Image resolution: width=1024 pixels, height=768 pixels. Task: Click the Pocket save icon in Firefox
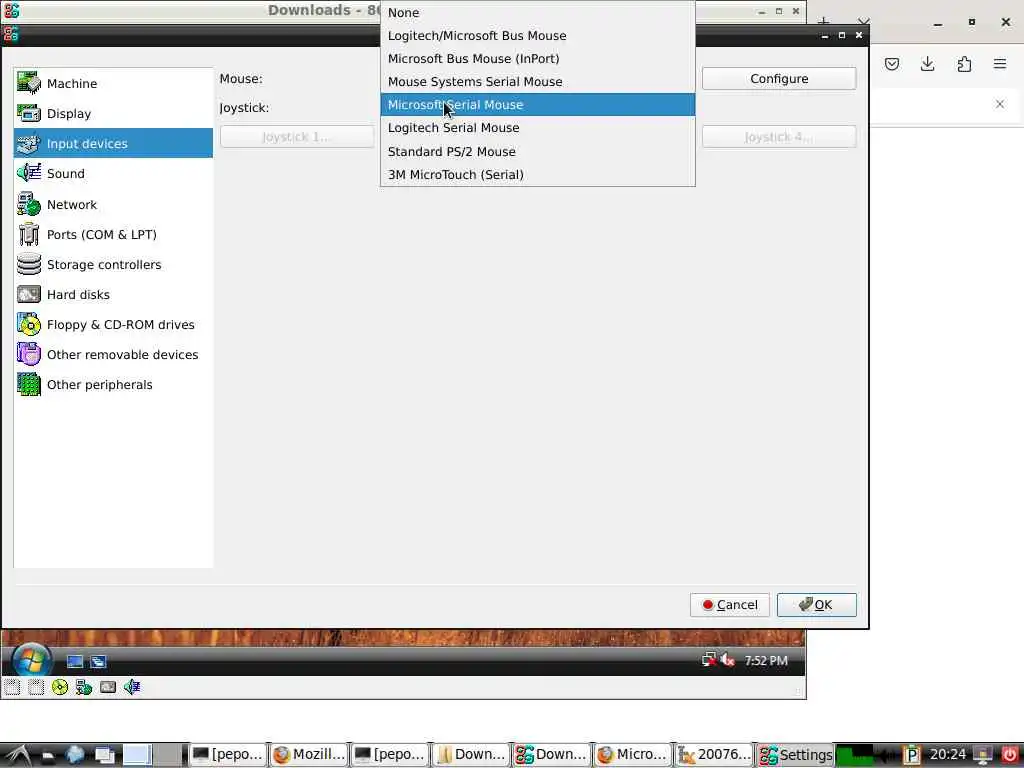coord(892,64)
